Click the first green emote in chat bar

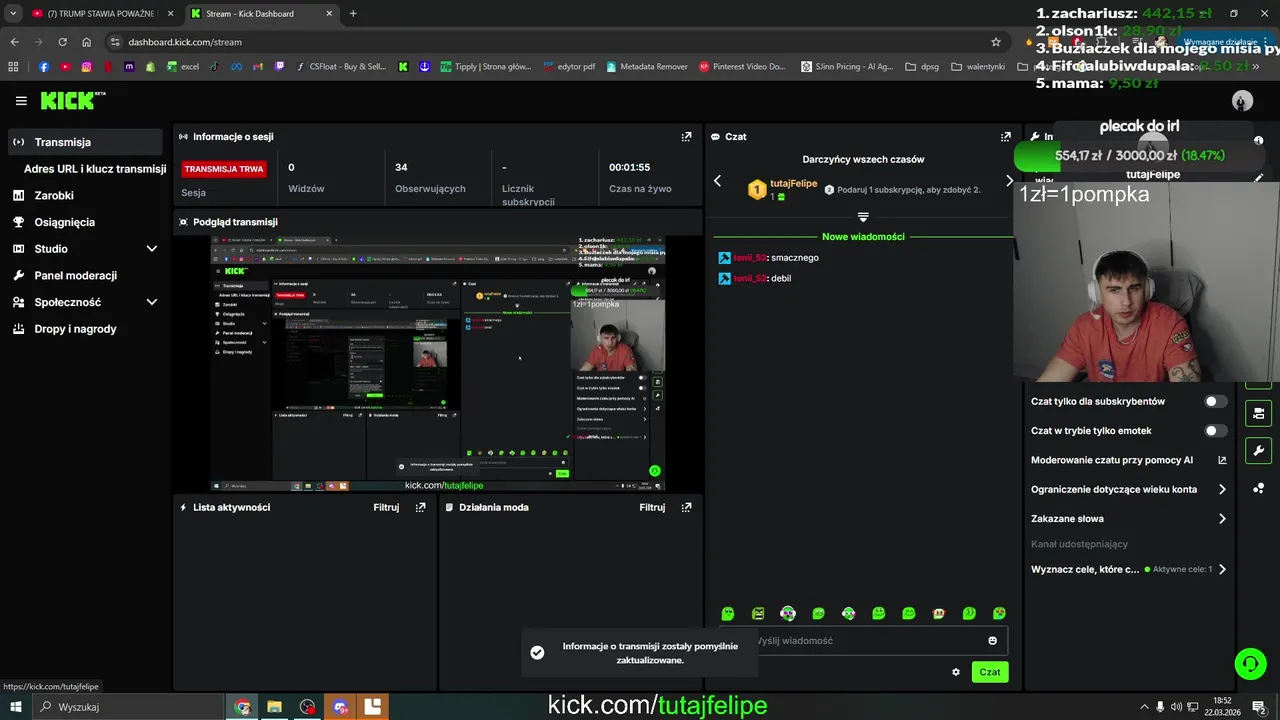[728, 613]
